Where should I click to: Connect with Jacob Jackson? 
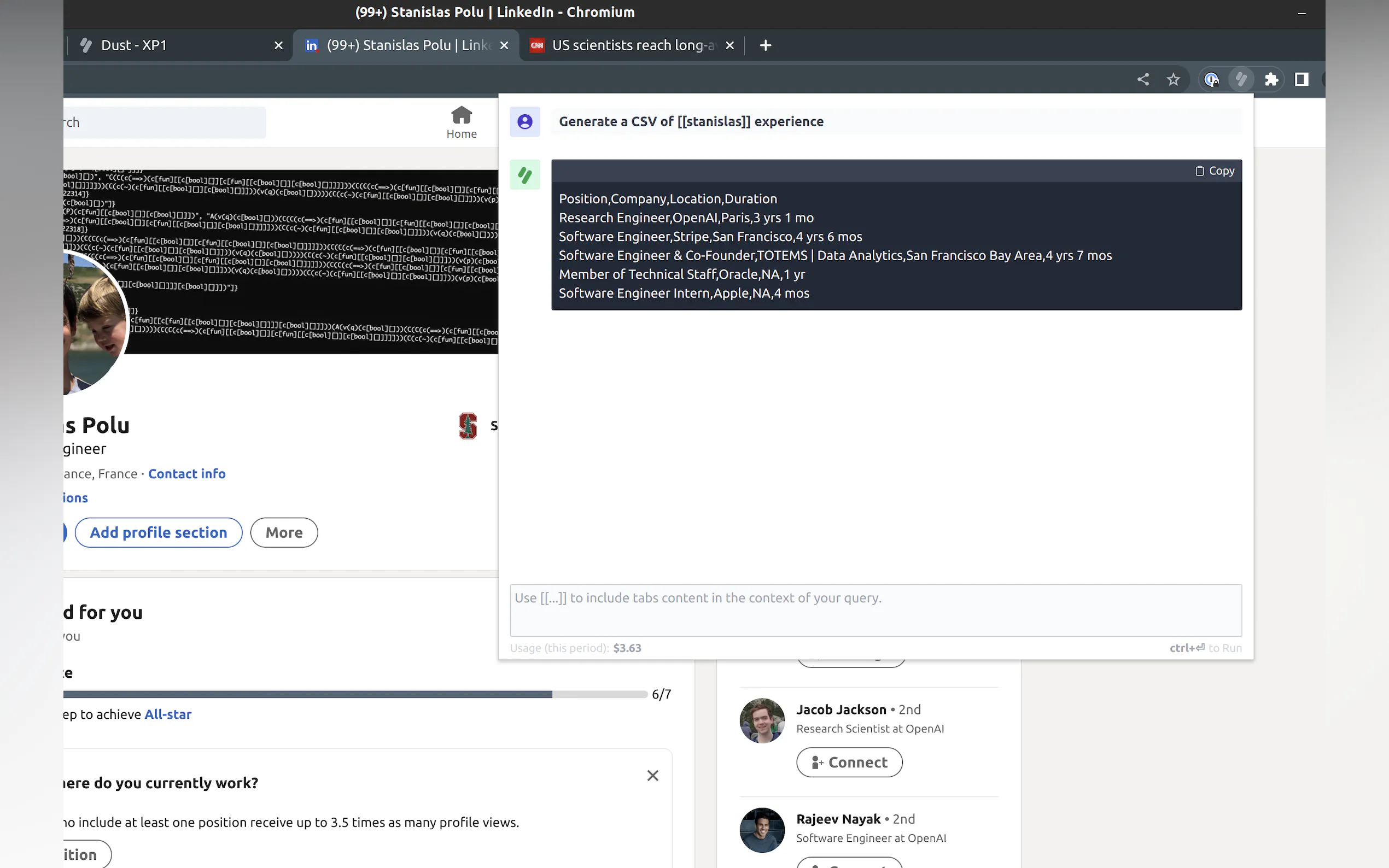849,763
